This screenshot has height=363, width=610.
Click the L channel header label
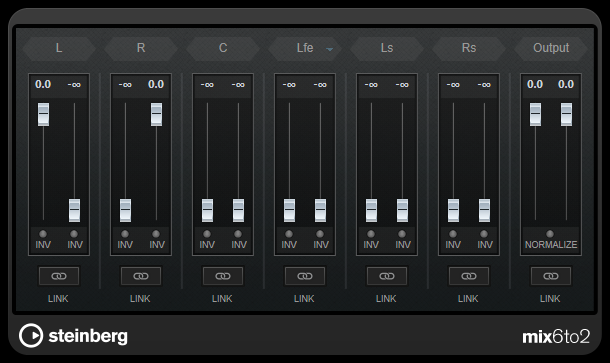(59, 48)
